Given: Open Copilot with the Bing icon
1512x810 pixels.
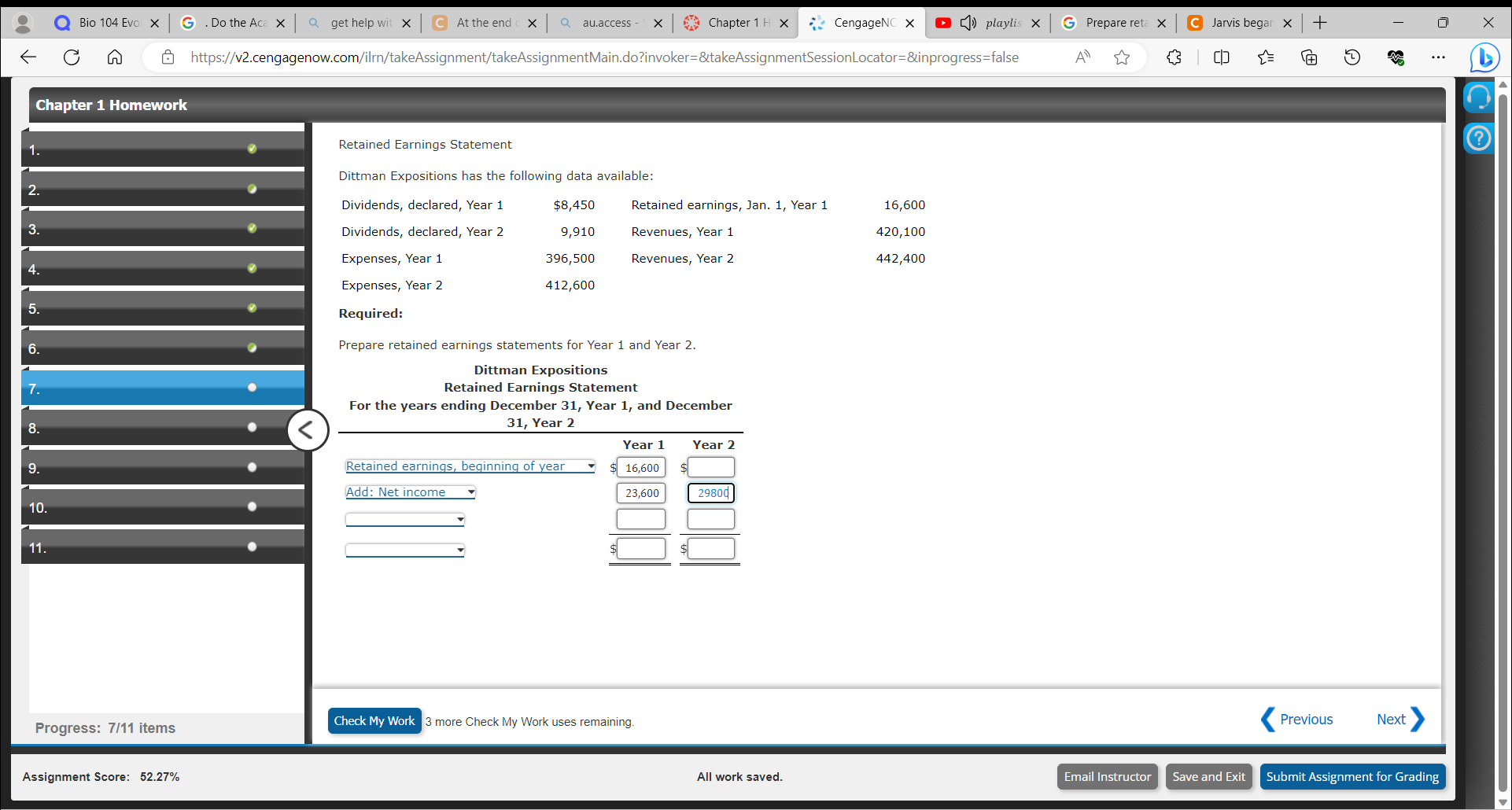Looking at the screenshot, I should click(x=1484, y=57).
